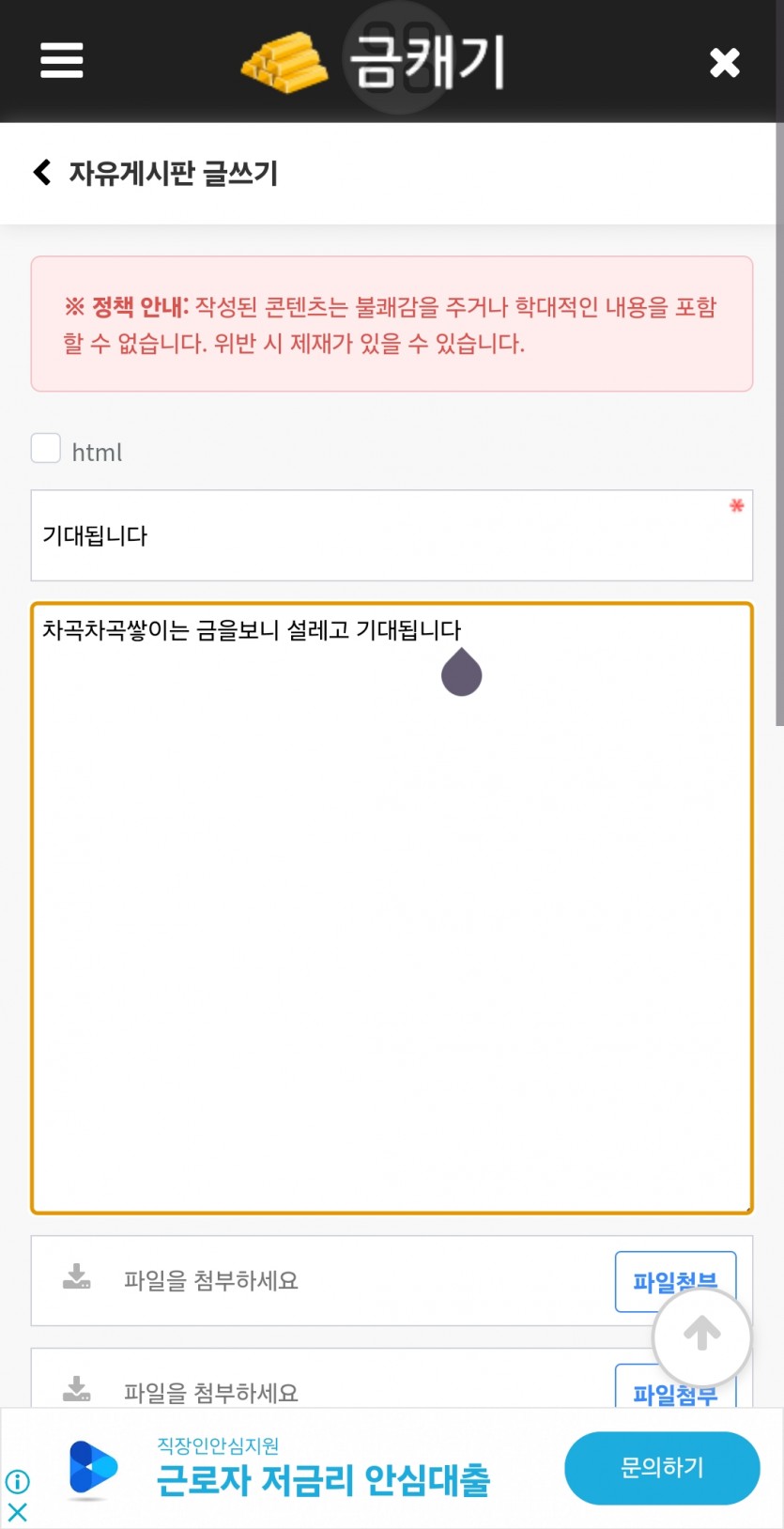
Task: Tap the ad info icon
Action: point(17,1481)
